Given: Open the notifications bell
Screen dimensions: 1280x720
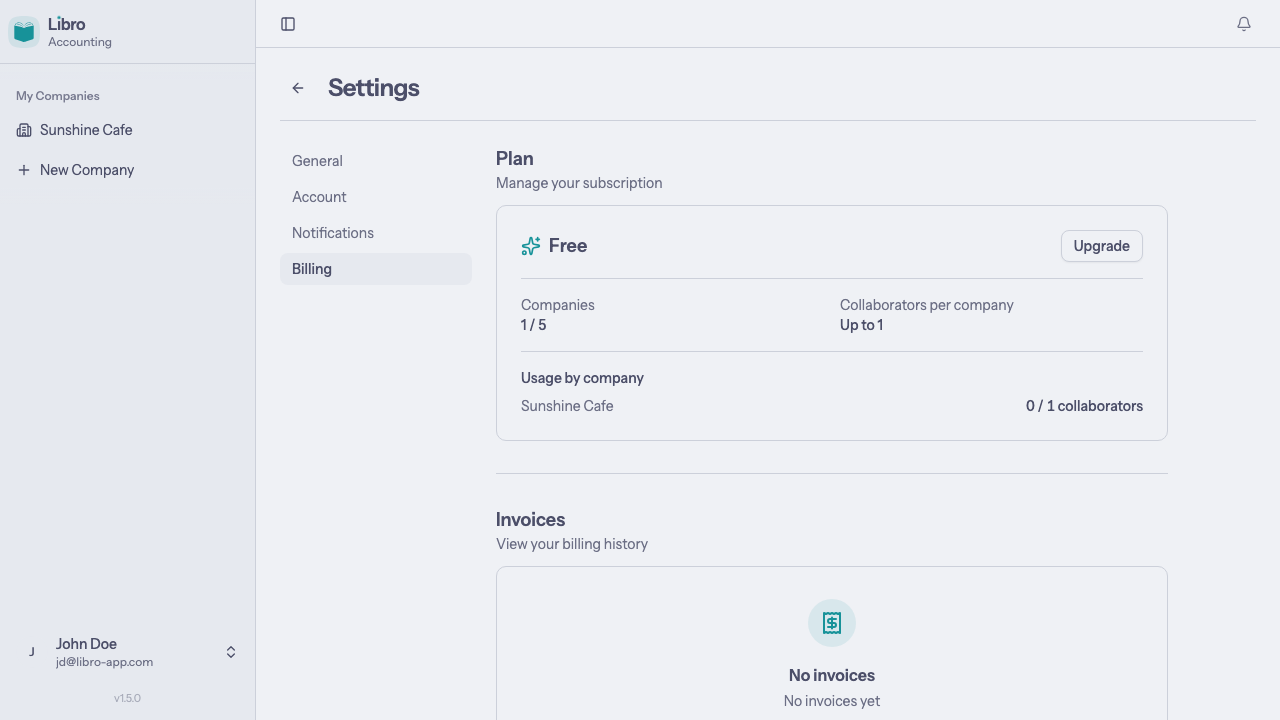Looking at the screenshot, I should pyautogui.click(x=1244, y=24).
